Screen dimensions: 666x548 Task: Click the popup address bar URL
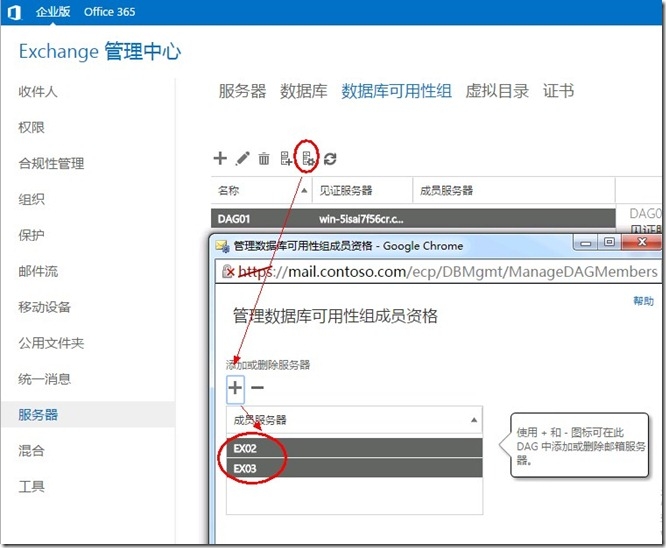tap(447, 271)
